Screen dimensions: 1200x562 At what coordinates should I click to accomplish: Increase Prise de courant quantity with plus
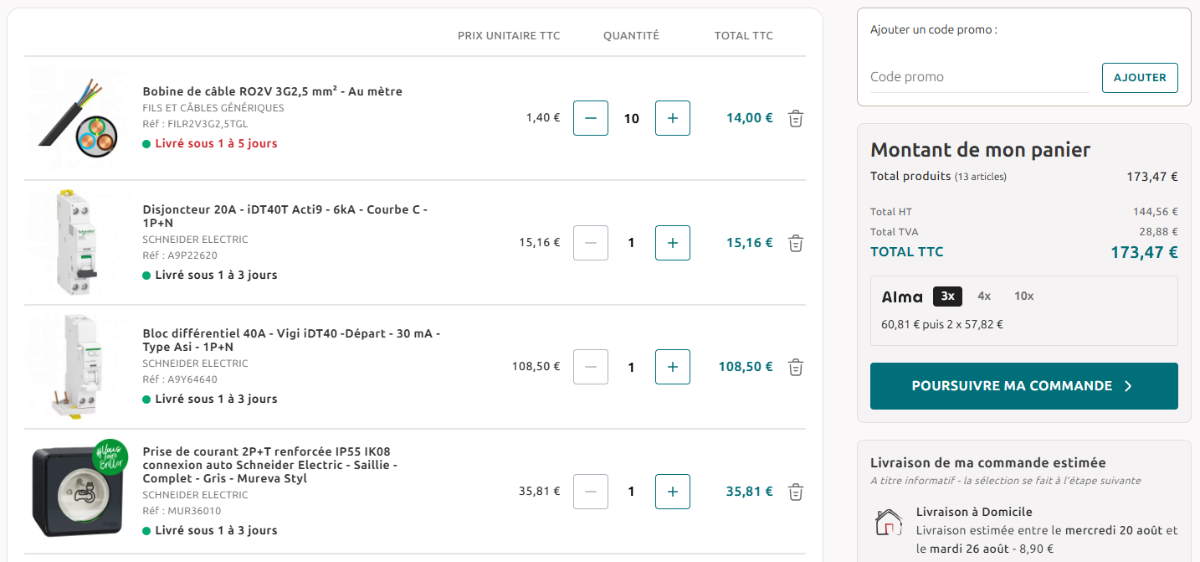tap(672, 492)
